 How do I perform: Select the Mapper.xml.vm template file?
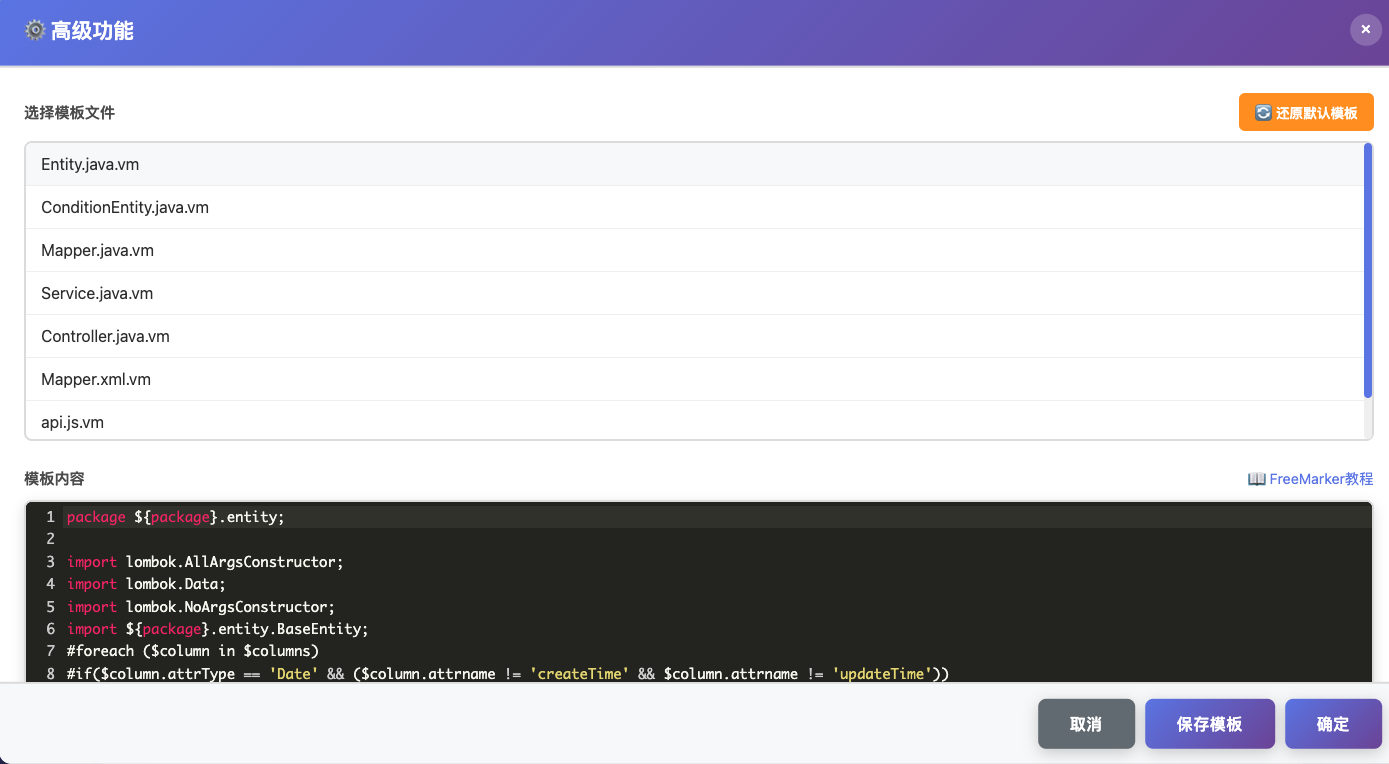click(96, 379)
